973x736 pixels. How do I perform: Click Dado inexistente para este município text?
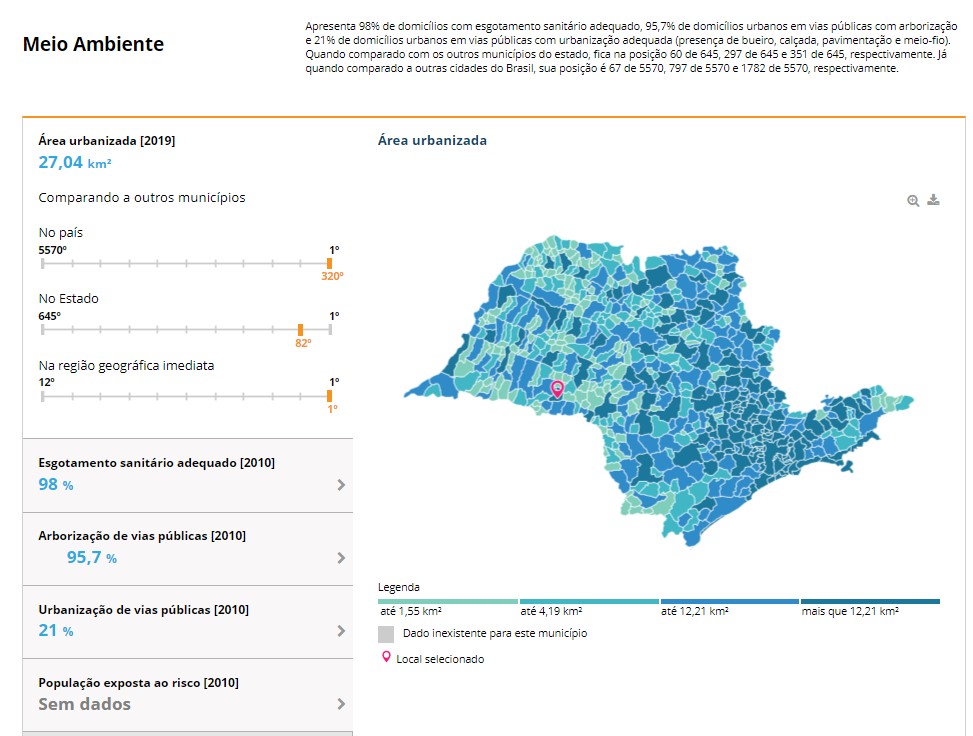point(495,634)
